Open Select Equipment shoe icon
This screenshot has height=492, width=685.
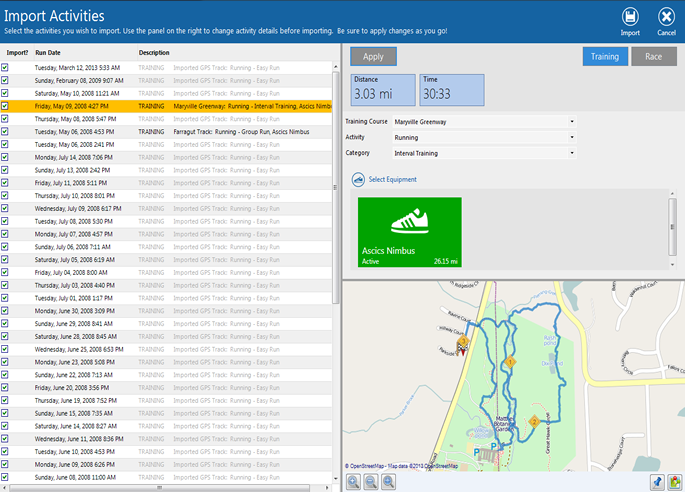358,179
